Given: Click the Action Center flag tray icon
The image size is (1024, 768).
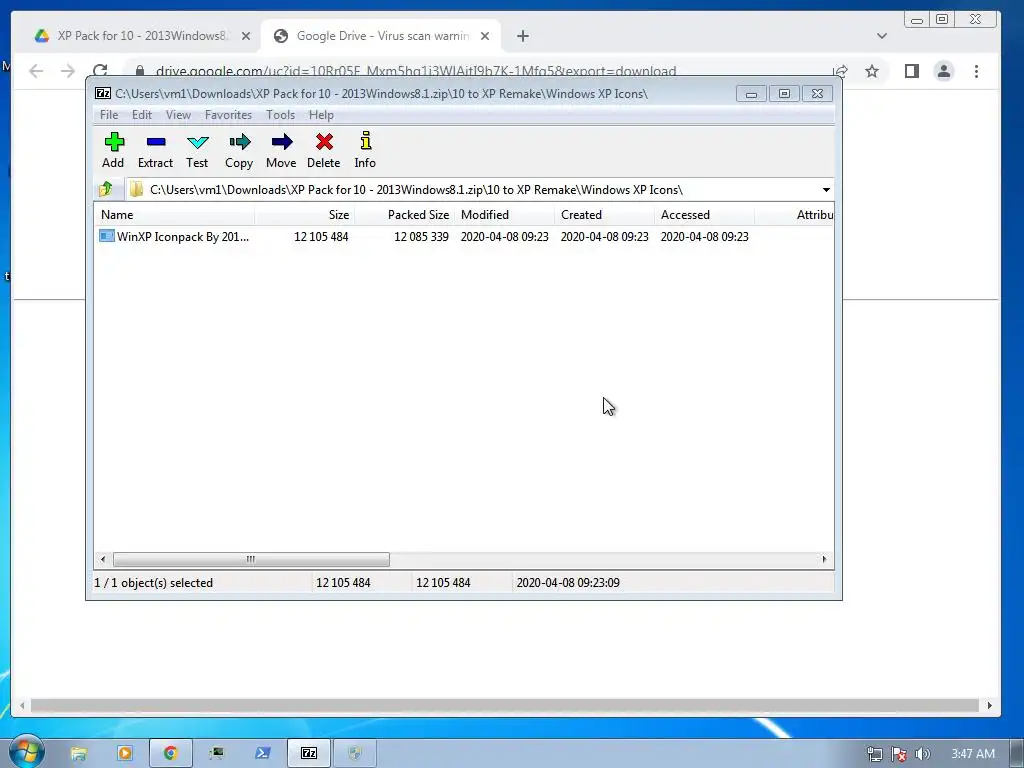Looking at the screenshot, I should click(x=899, y=754).
